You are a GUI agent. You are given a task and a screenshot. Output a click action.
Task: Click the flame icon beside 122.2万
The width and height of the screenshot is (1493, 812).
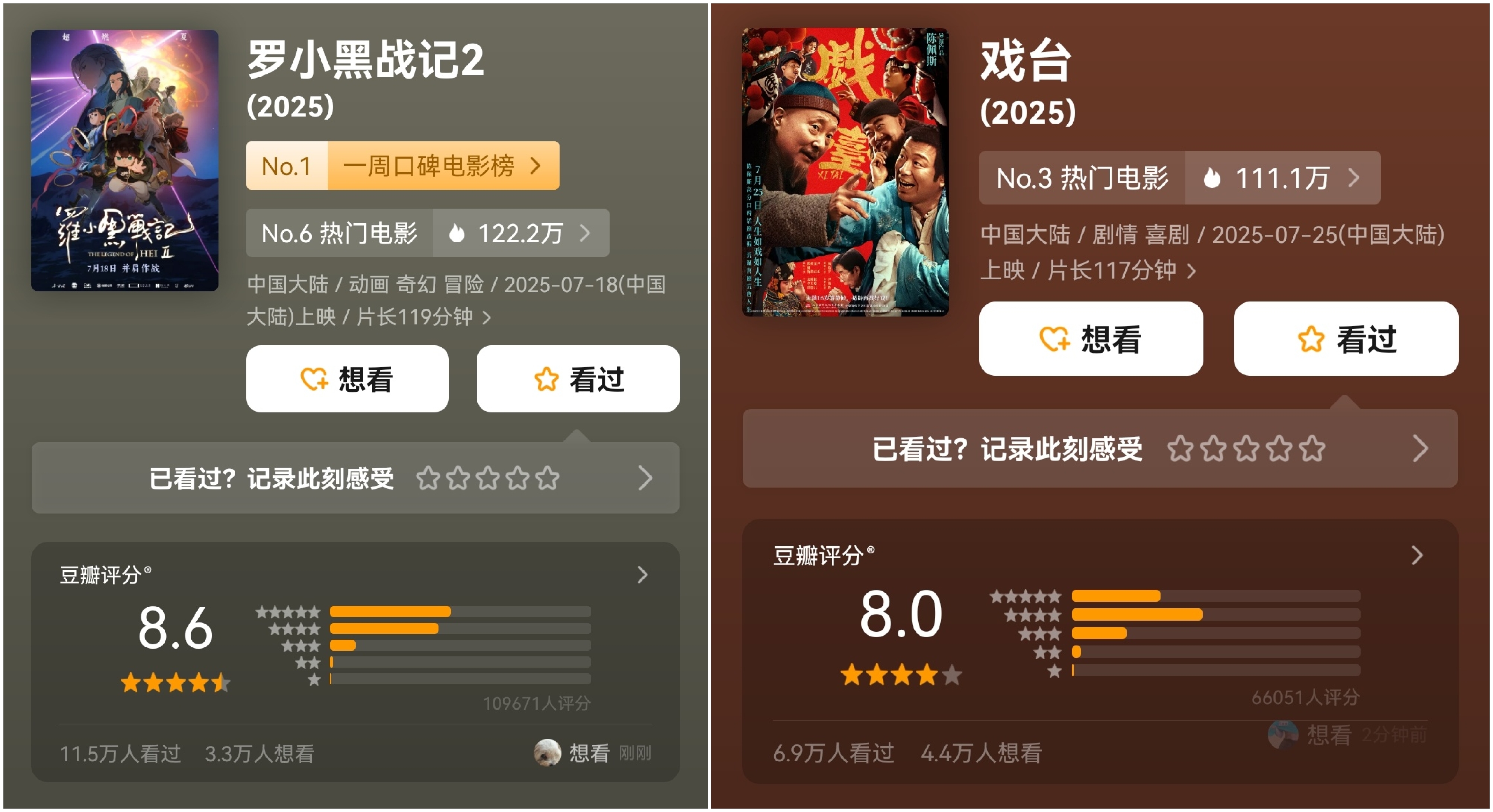coord(457,233)
